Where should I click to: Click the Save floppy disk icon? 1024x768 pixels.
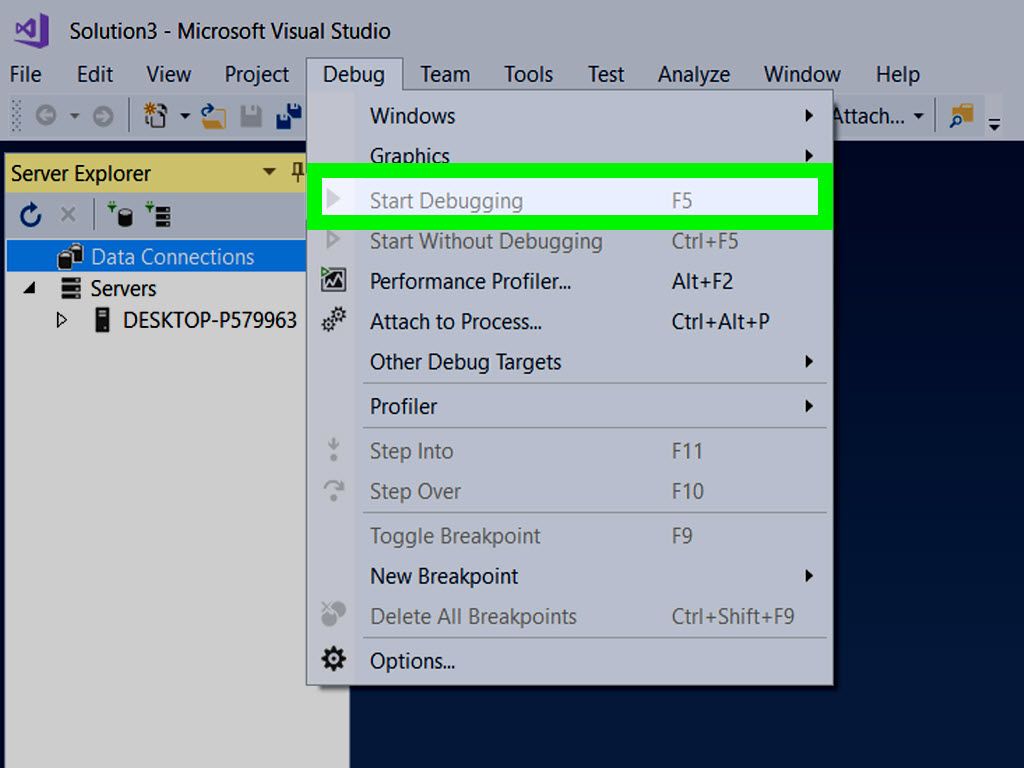click(251, 116)
